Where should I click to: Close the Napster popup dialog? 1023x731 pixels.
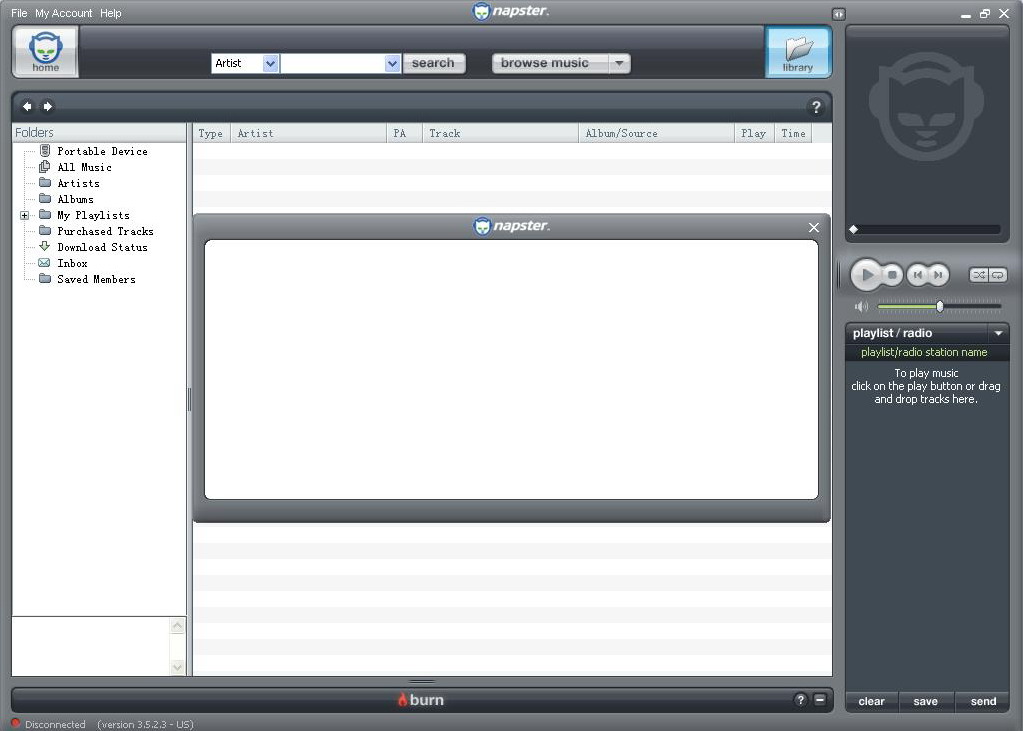coord(814,227)
